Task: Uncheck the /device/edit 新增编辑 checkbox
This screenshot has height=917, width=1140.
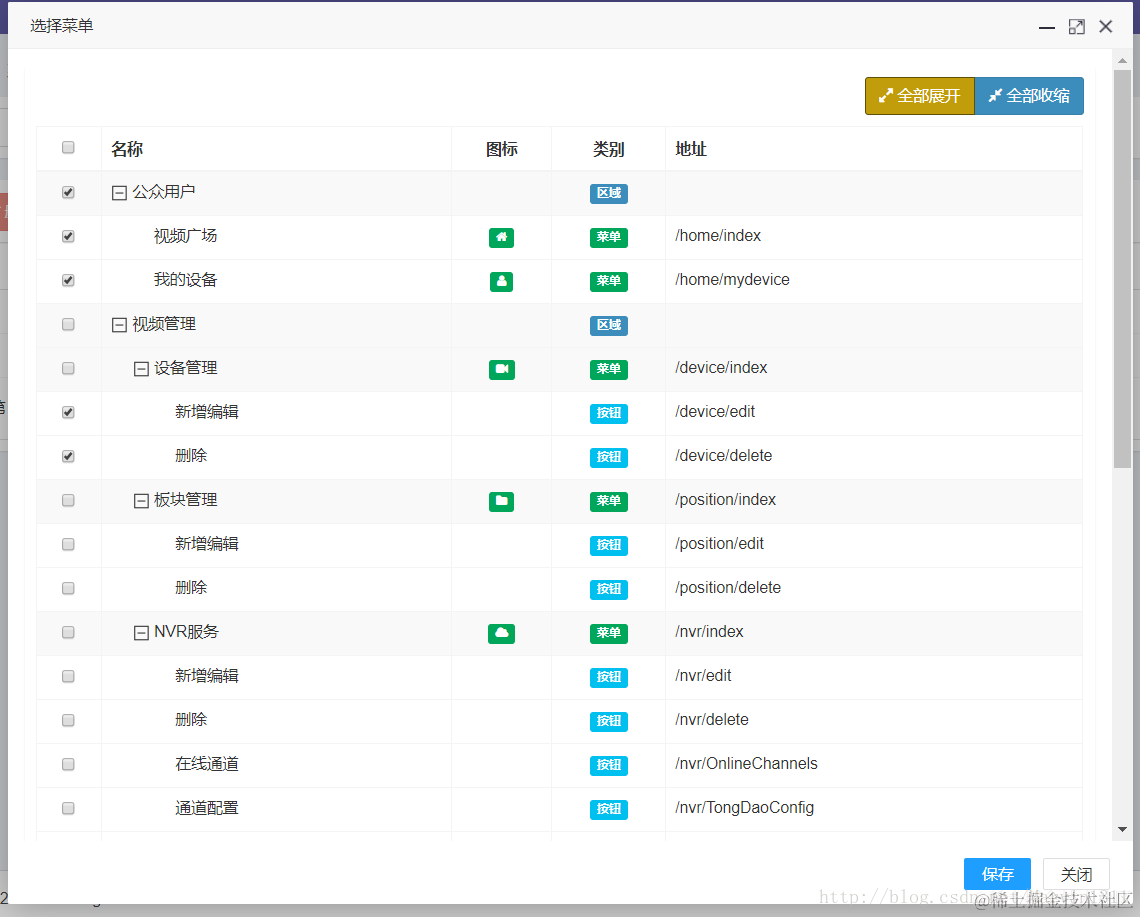Action: click(68, 412)
